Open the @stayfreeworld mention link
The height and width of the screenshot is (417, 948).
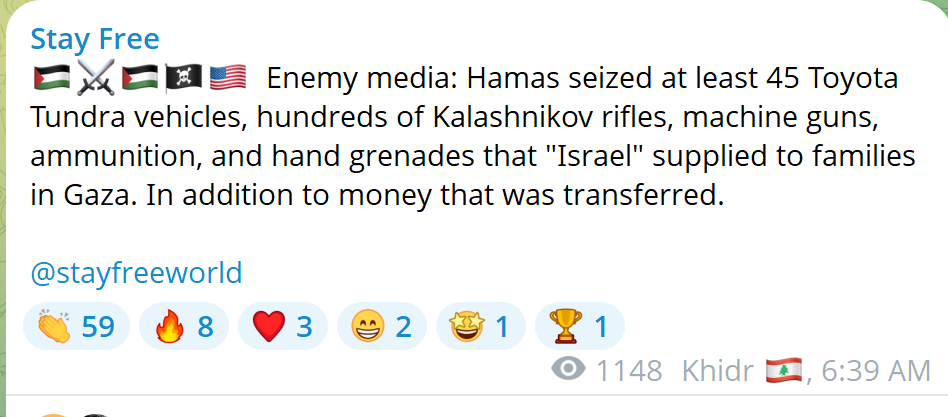136,273
